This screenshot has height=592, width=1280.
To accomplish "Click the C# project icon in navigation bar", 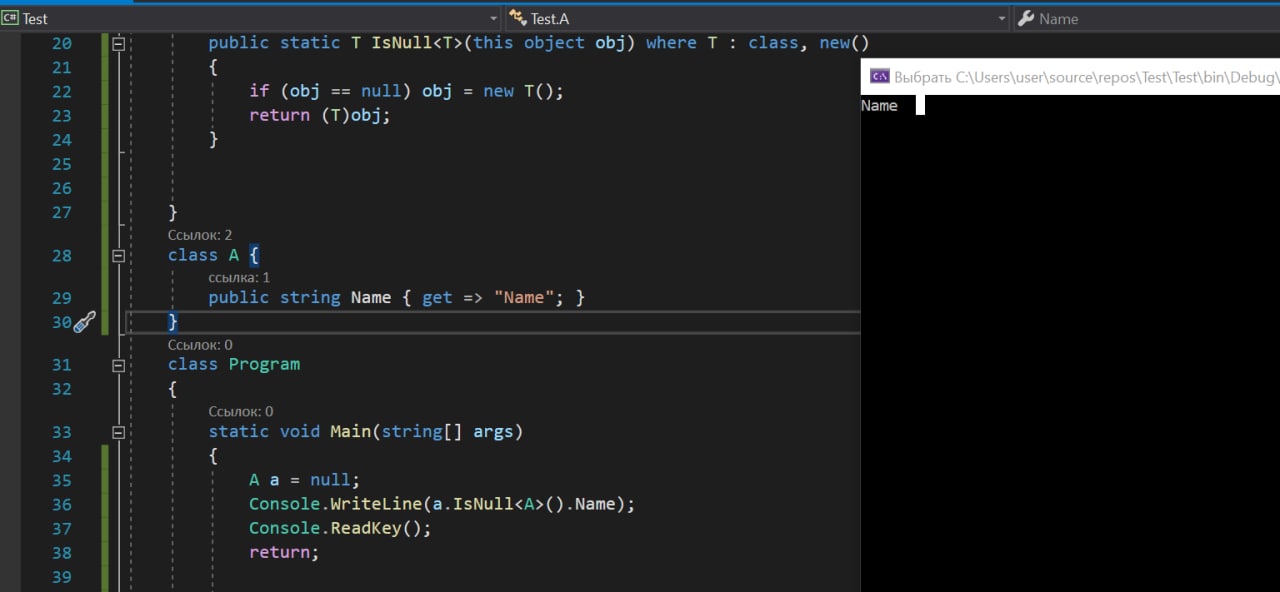I will pos(10,18).
